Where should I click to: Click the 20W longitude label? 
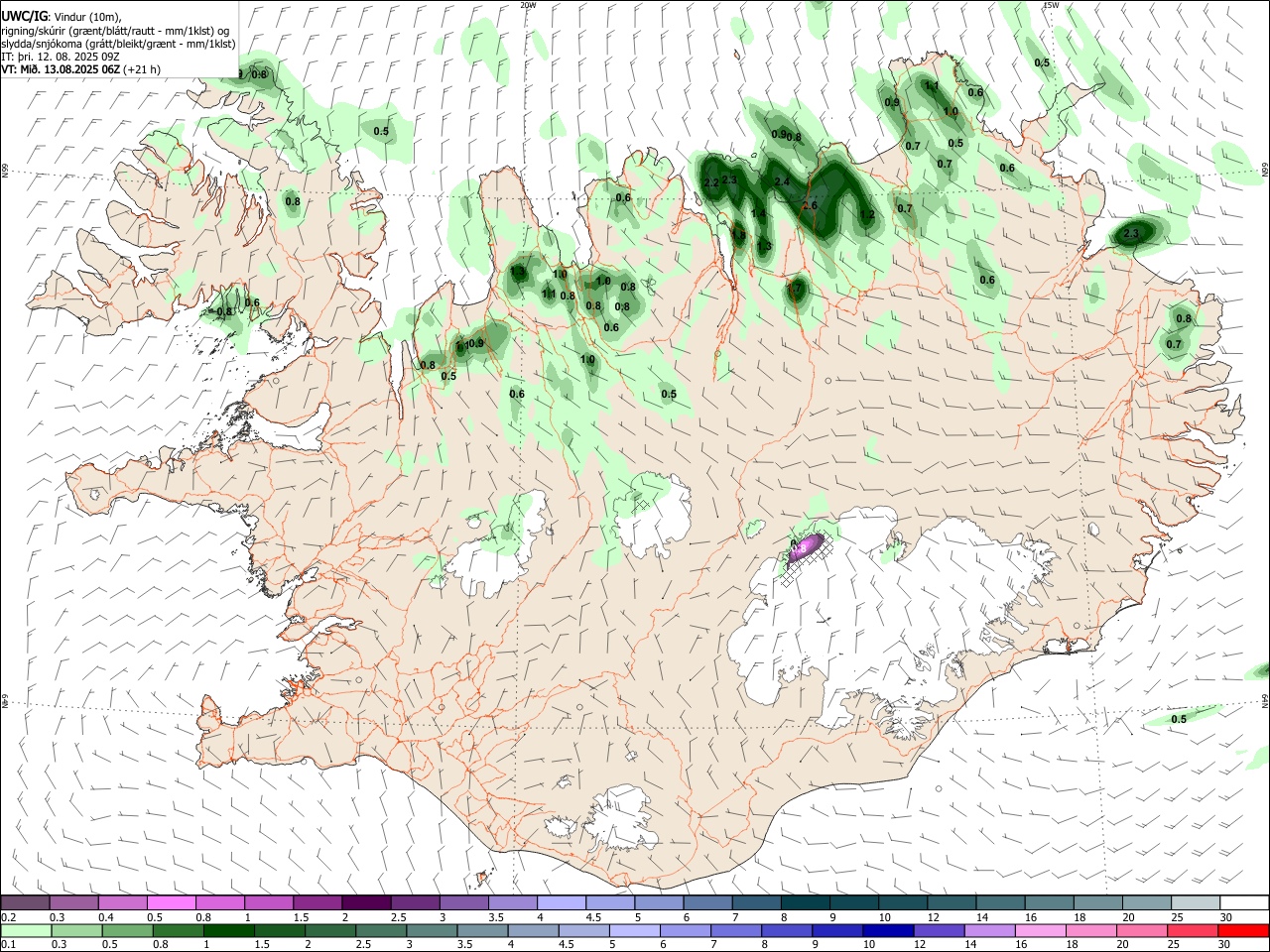pyautogui.click(x=527, y=5)
